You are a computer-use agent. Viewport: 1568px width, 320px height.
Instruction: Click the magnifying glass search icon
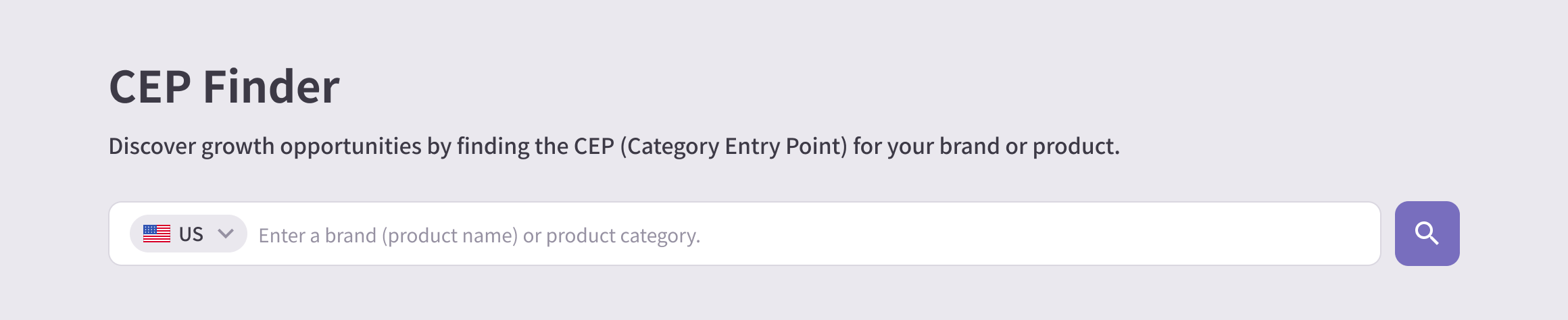tap(1427, 234)
